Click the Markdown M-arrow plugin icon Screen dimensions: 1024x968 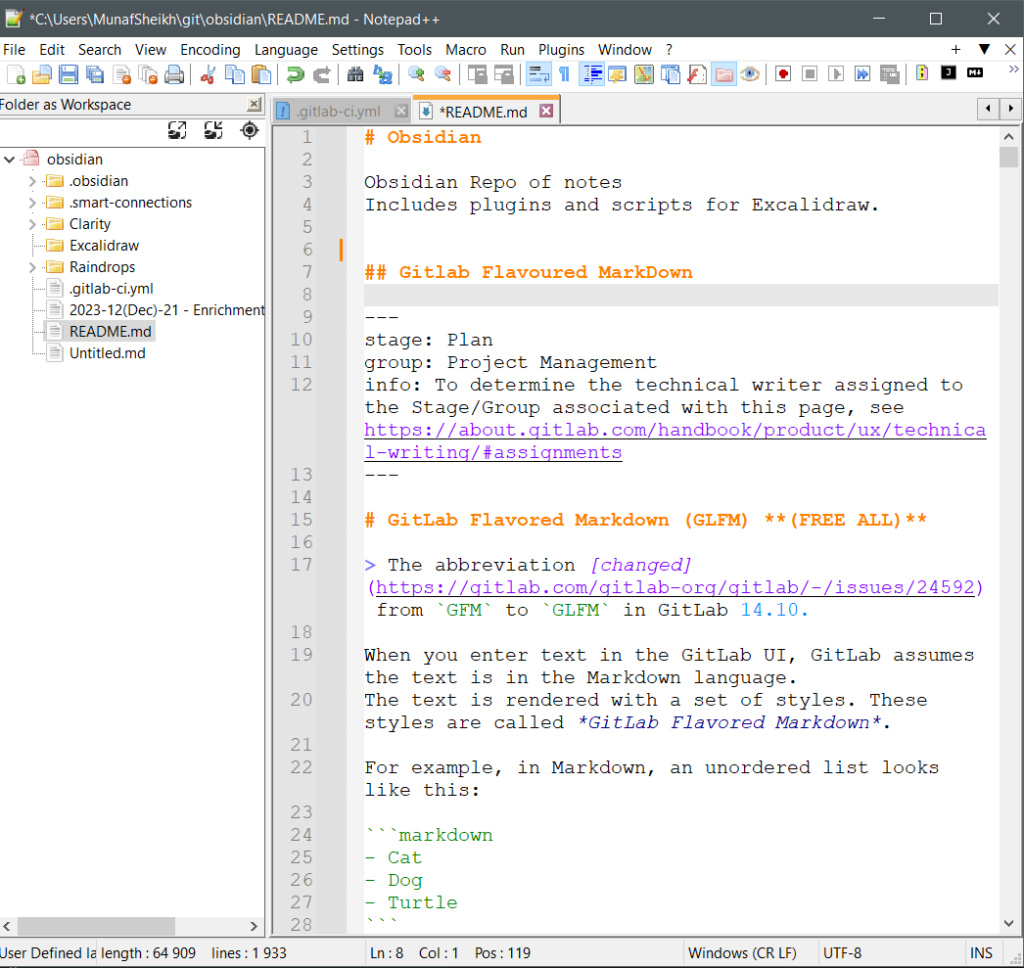click(975, 73)
